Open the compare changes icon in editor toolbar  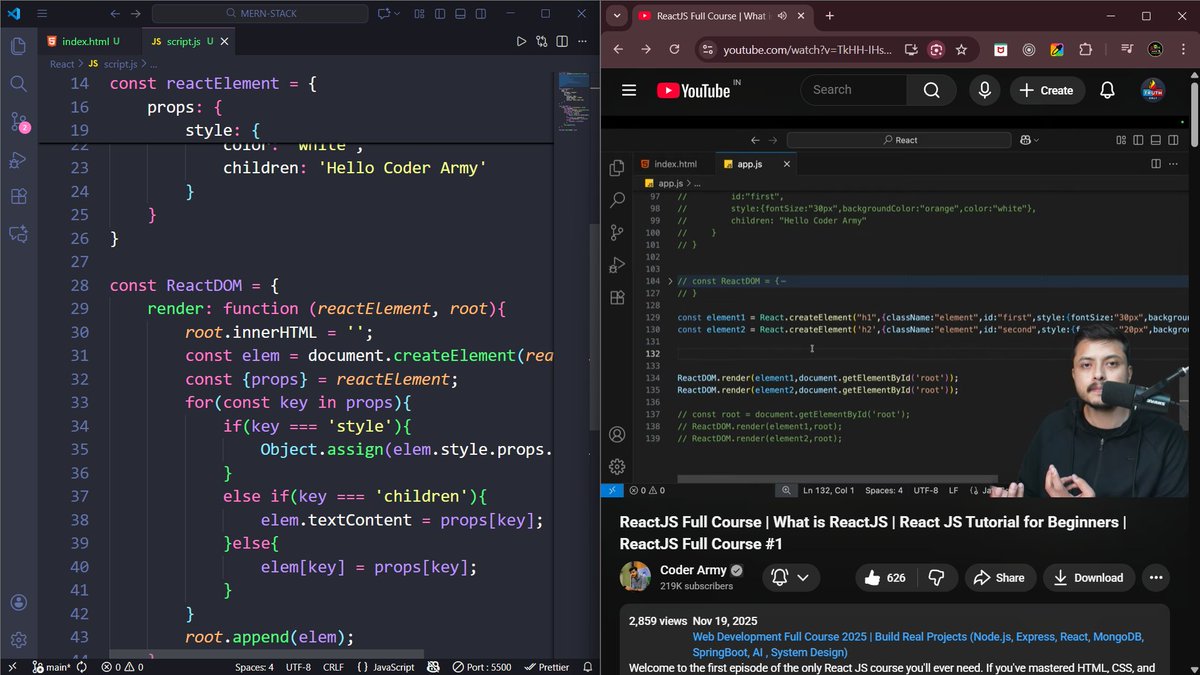[x=542, y=41]
